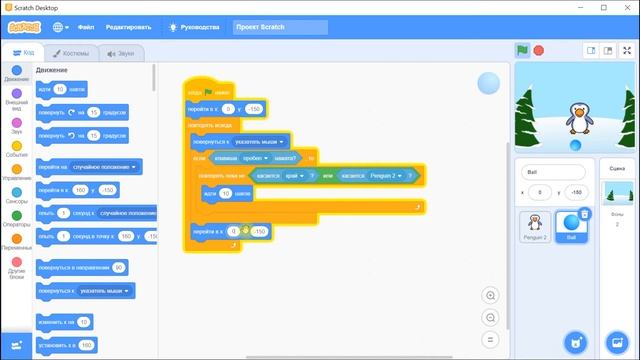The width and height of the screenshot is (640, 360).
Task: Select the stage backdrop thumbnail
Action: (x=618, y=193)
